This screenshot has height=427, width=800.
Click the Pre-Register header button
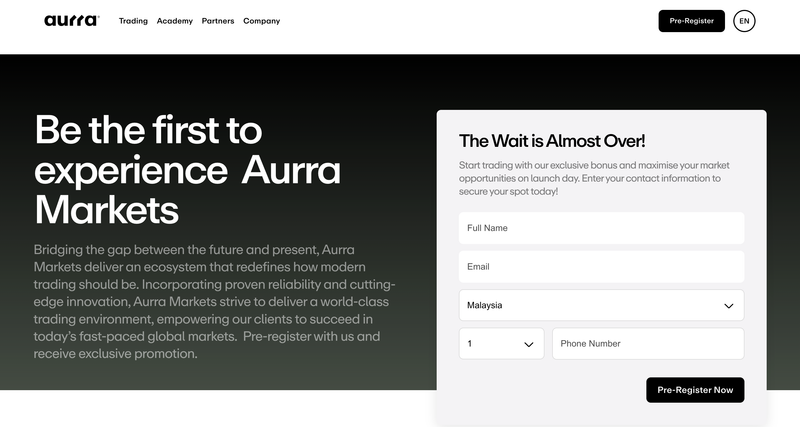691,21
